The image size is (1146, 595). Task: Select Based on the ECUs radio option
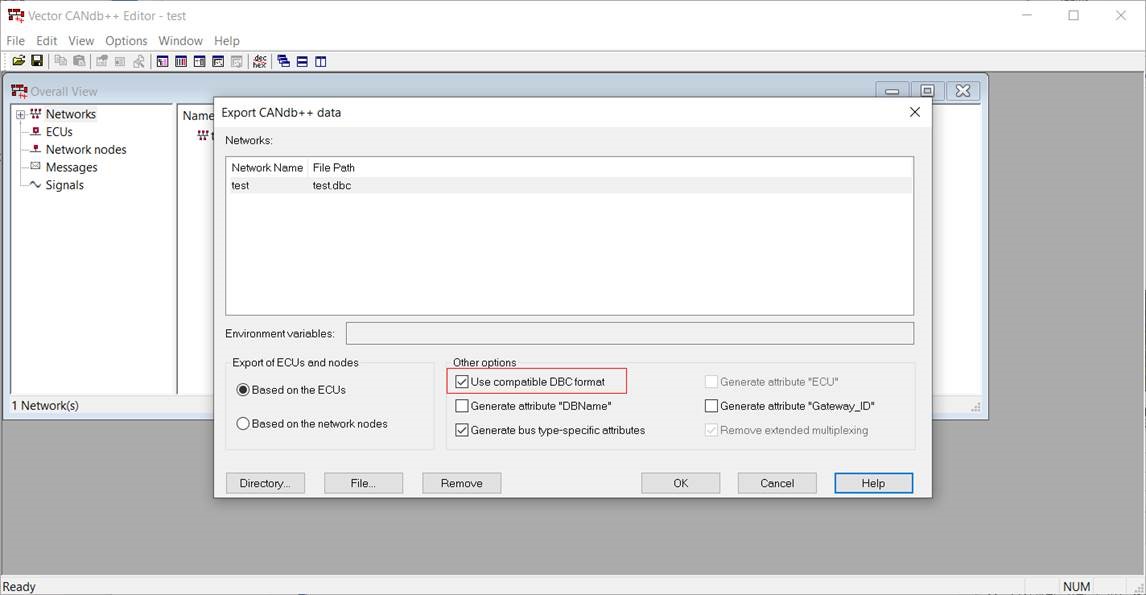click(x=243, y=390)
